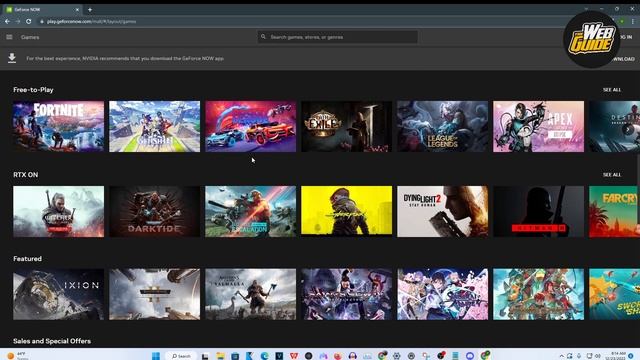Image resolution: width=640 pixels, height=360 pixels.
Task: Open the fourth Featured tile with purple fighters
Action: click(x=347, y=294)
